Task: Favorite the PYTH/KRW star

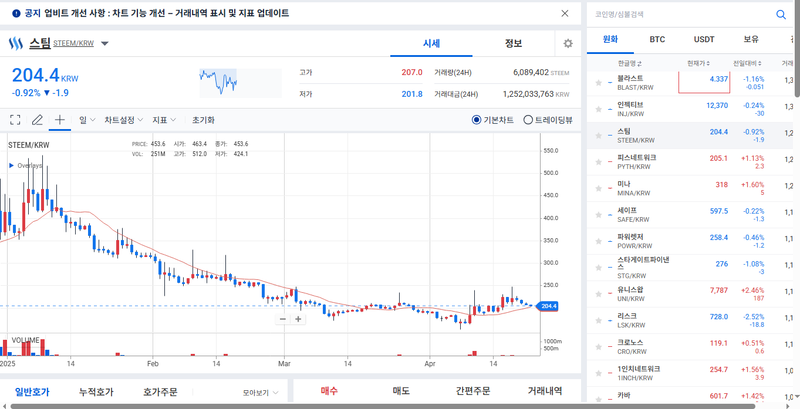Action: coord(599,162)
